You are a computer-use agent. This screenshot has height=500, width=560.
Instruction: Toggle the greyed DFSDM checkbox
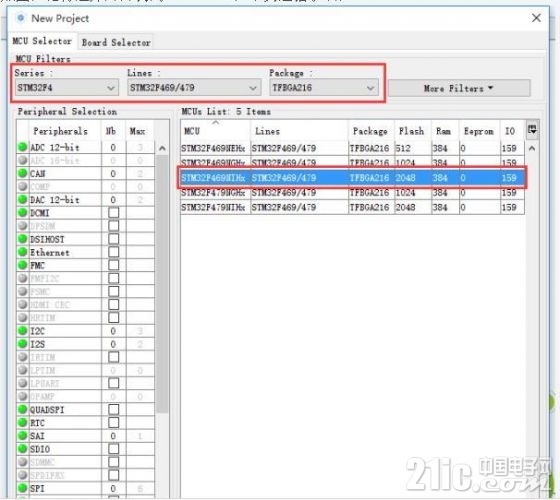click(x=113, y=226)
